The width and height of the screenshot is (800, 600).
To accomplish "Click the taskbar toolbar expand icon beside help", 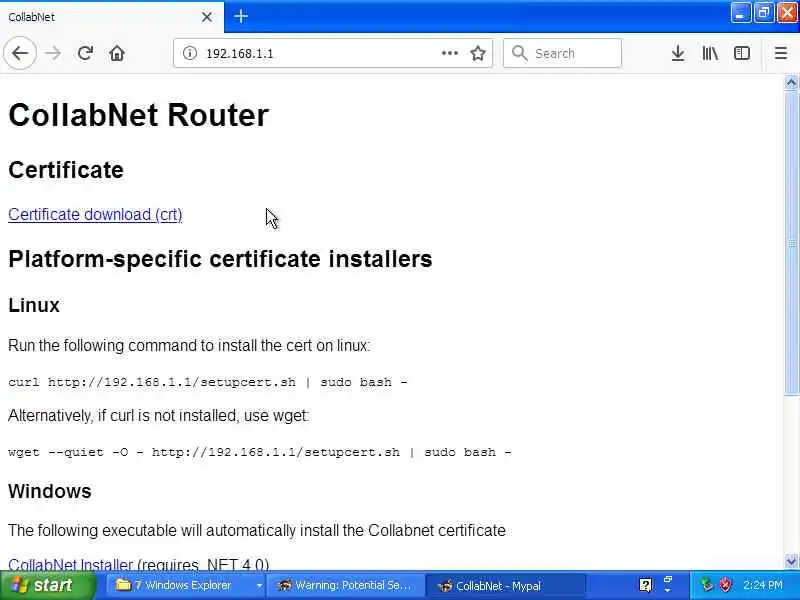I will click(x=667, y=585).
